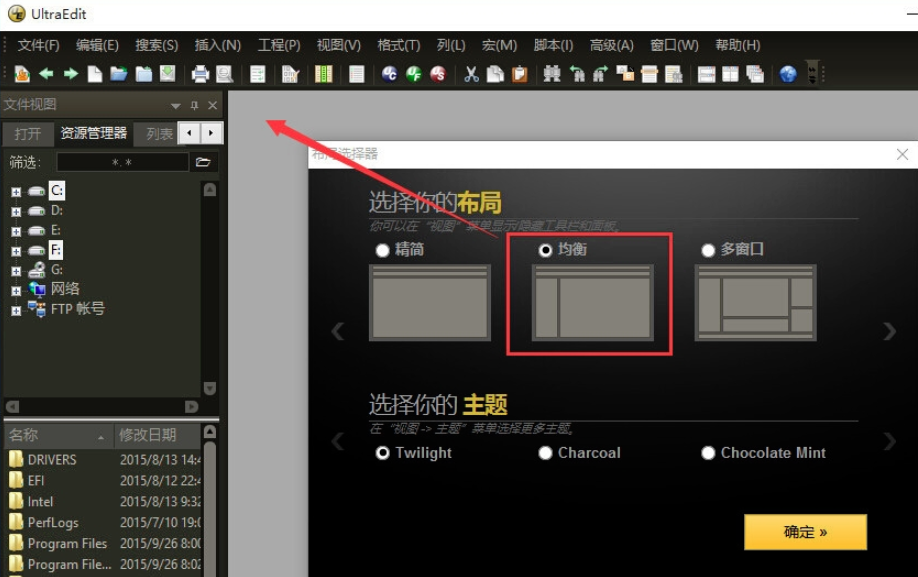Click the blue UC compare icon
Viewport: 918px width, 577px height.
(x=390, y=74)
